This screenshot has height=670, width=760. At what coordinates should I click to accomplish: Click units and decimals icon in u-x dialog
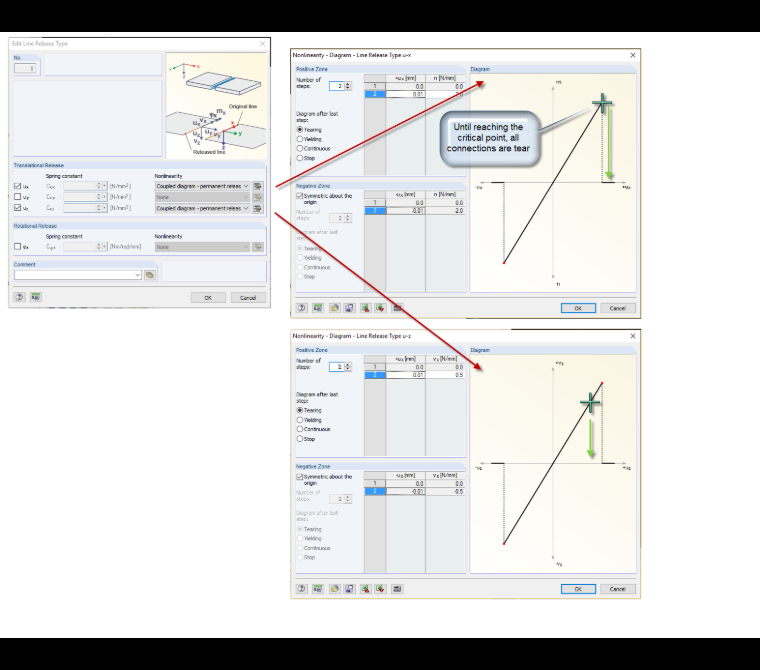(318, 308)
